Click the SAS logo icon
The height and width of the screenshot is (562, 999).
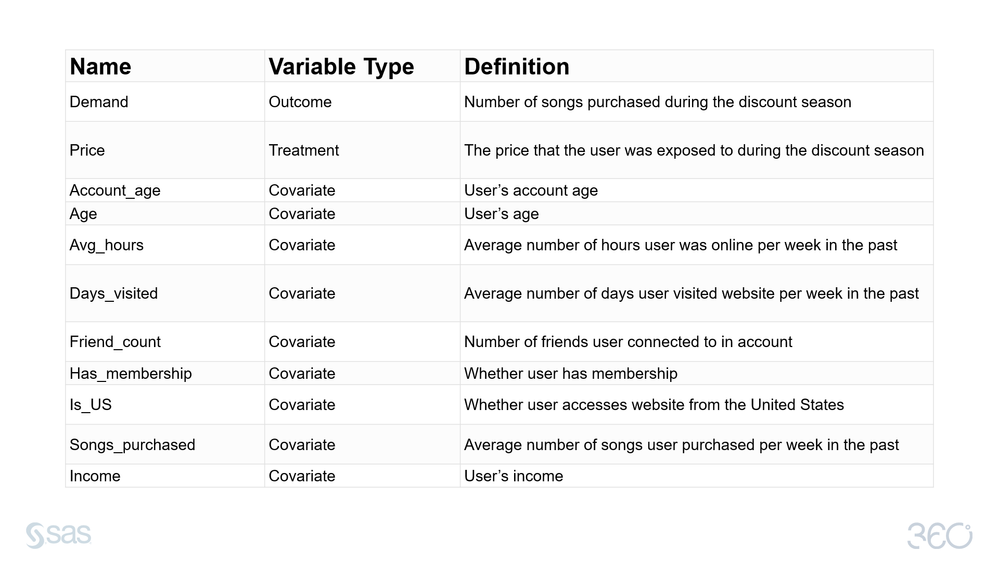pos(58,535)
